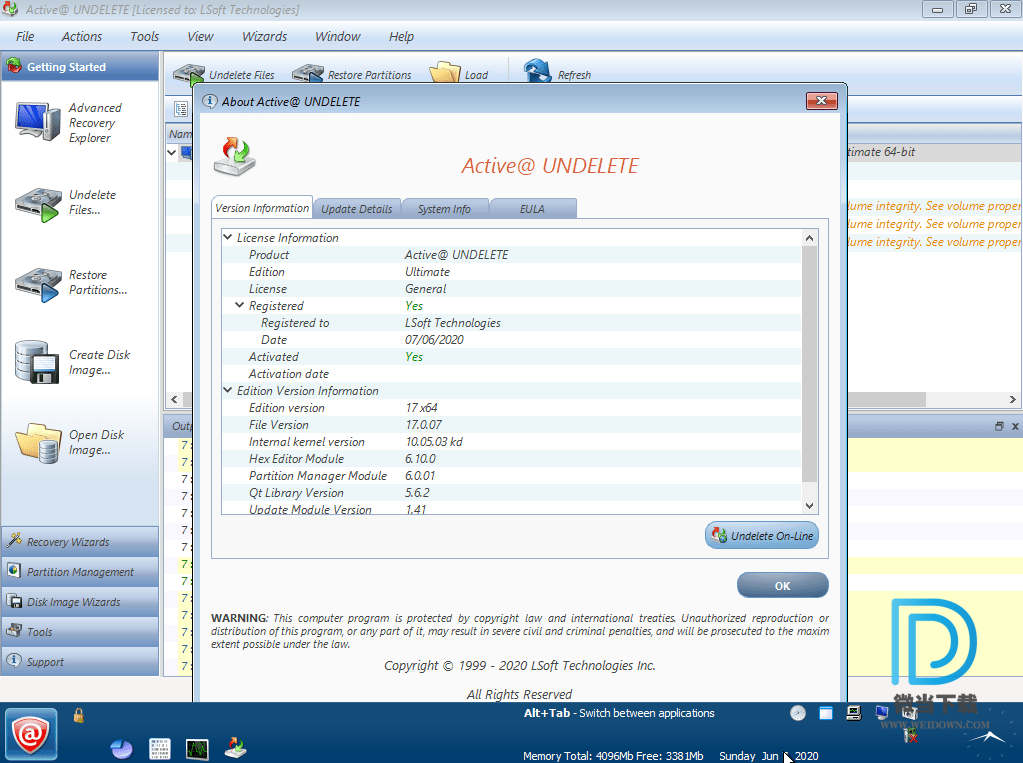The height and width of the screenshot is (763, 1023).
Task: Select the File Version 17.0.07 row
Action: (512, 425)
